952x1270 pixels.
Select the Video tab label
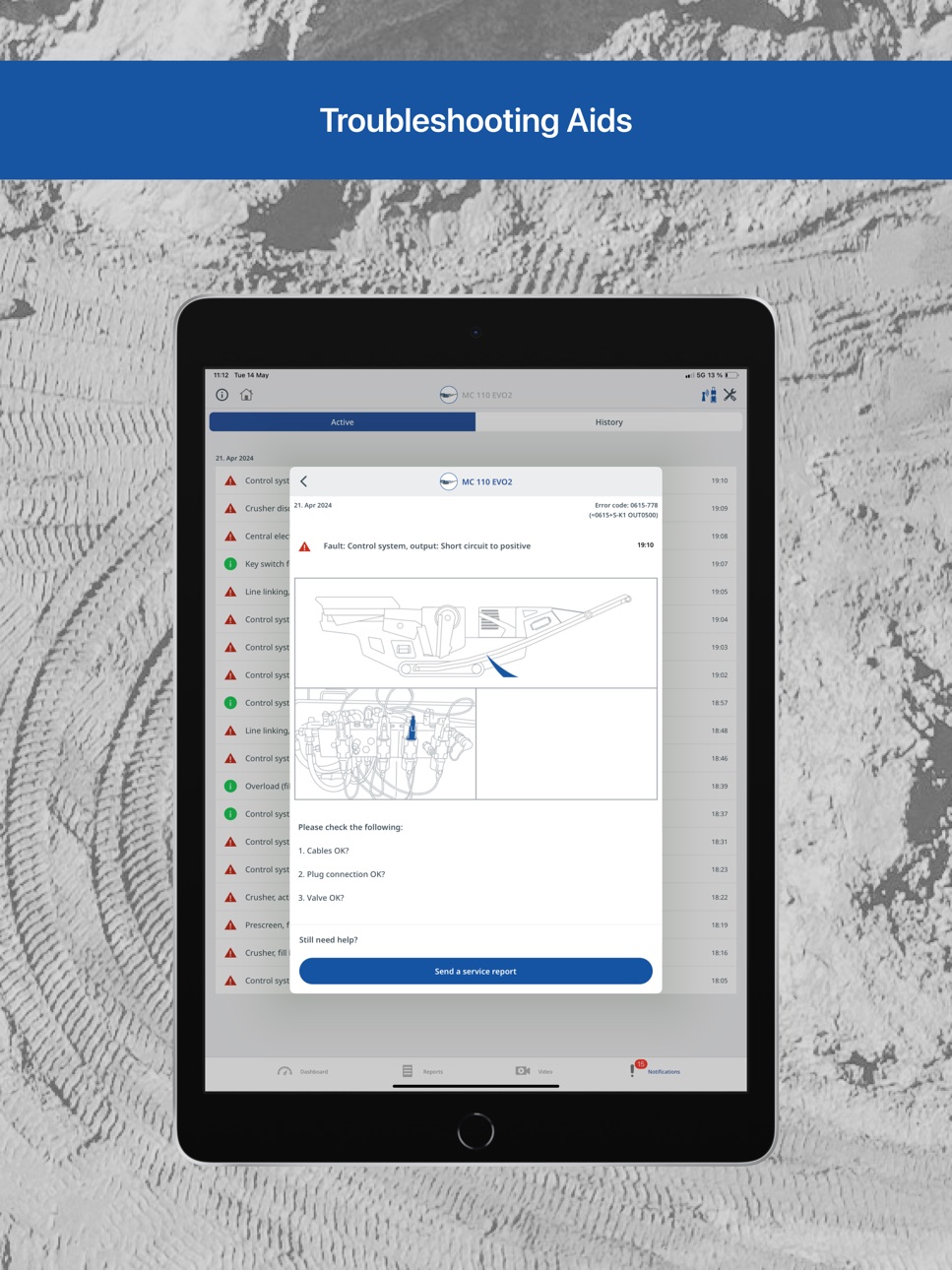point(545,1072)
